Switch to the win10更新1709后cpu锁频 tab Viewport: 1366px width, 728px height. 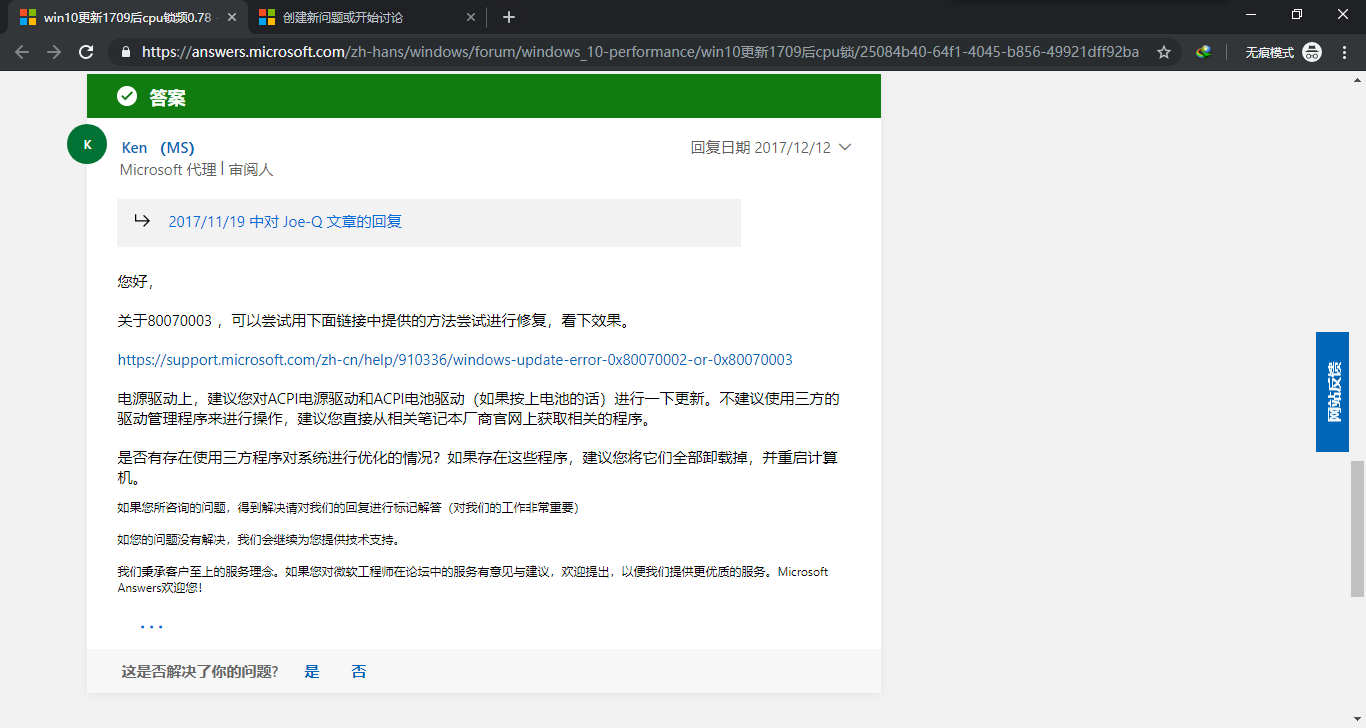127,17
